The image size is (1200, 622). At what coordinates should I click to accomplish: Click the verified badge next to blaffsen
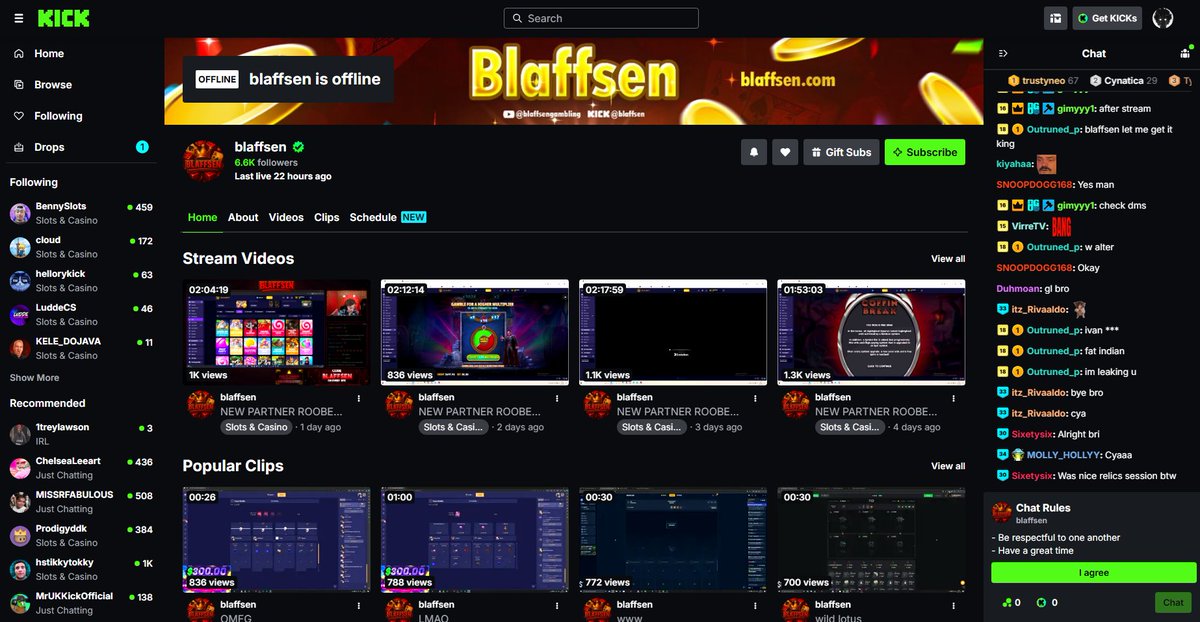298,147
